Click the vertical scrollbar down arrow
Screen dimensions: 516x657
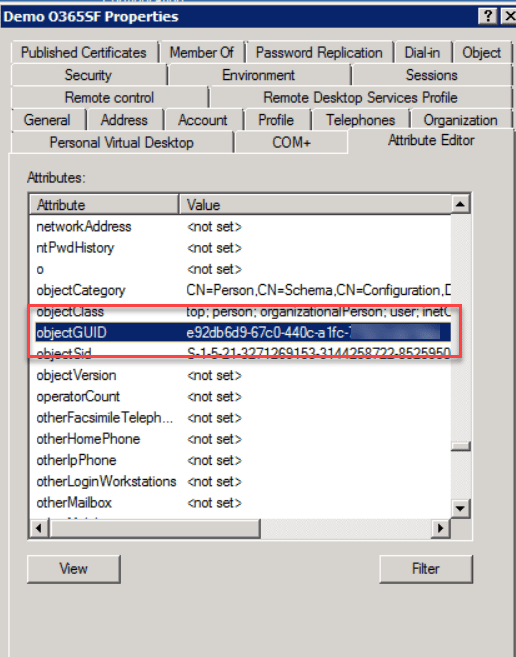coord(460,509)
